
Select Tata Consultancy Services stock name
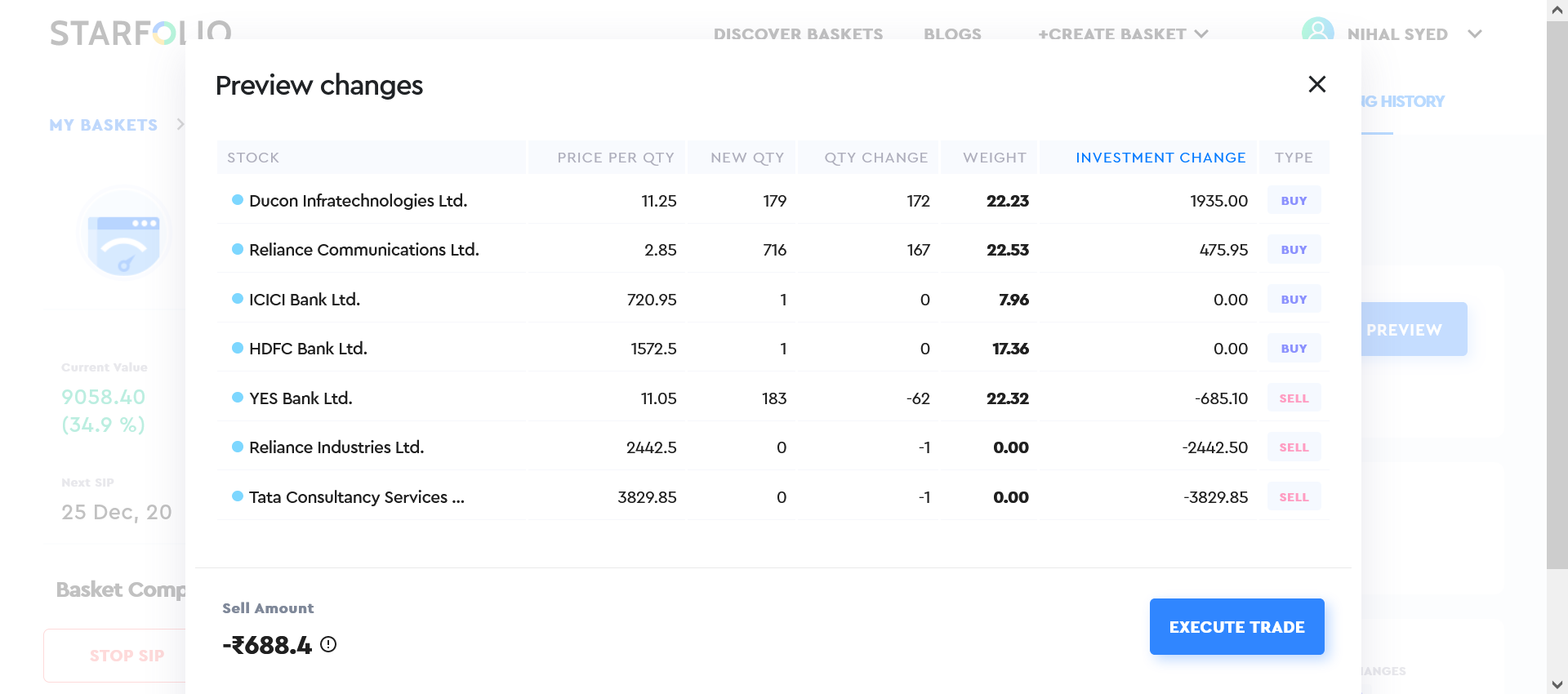point(356,497)
